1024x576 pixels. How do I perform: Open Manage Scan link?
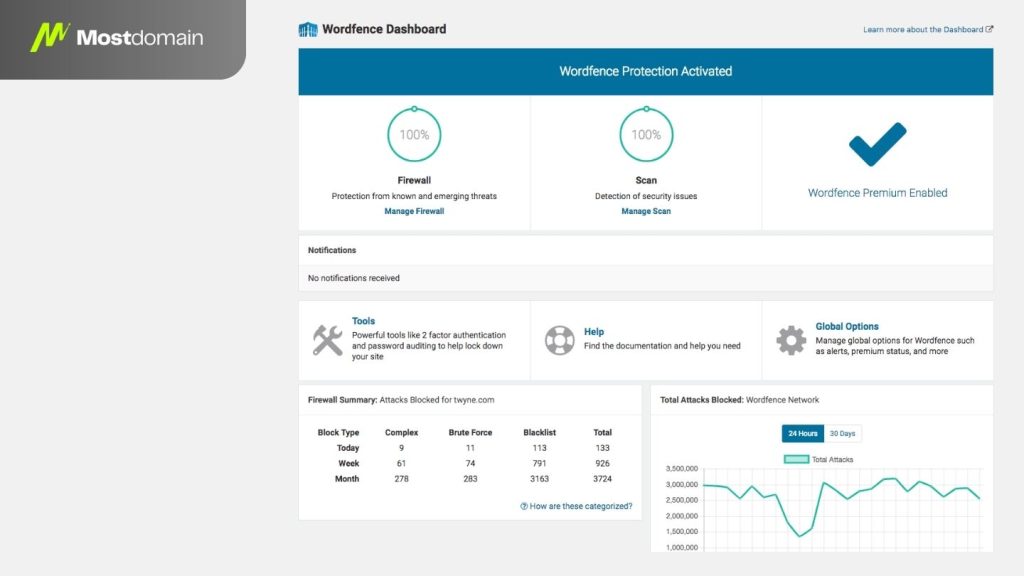[x=646, y=211]
